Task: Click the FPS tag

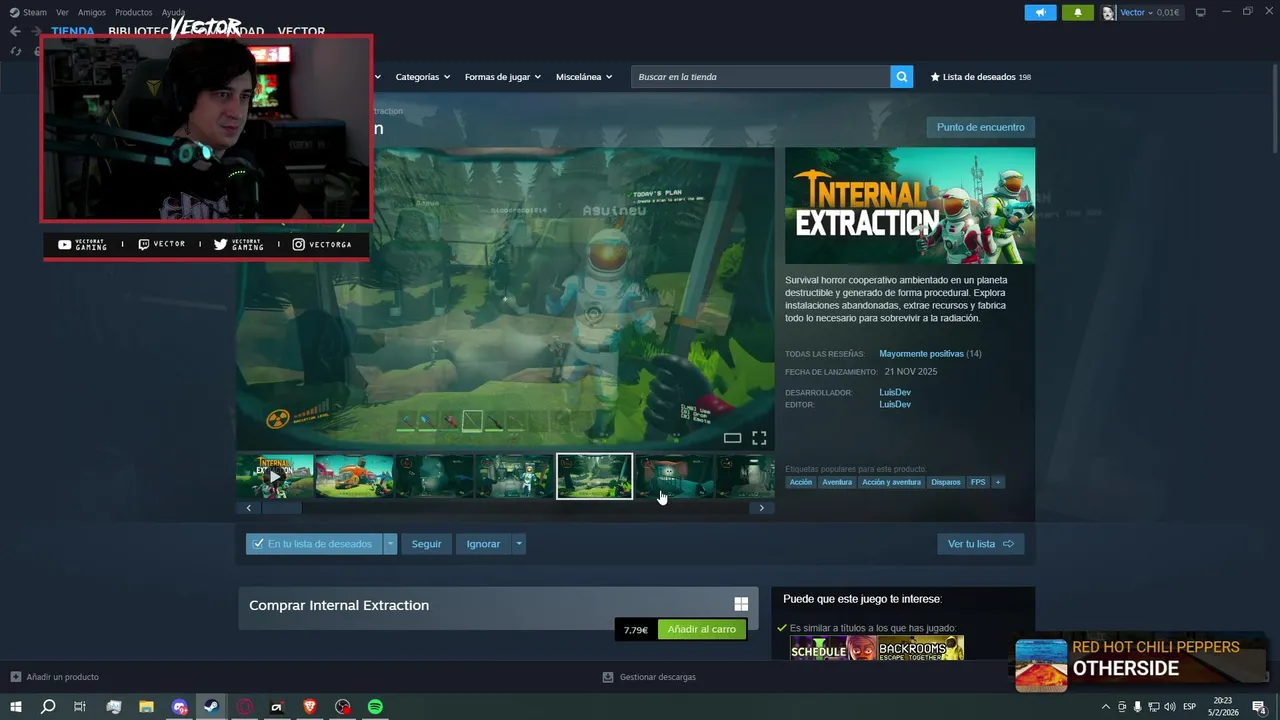Action: (x=977, y=482)
